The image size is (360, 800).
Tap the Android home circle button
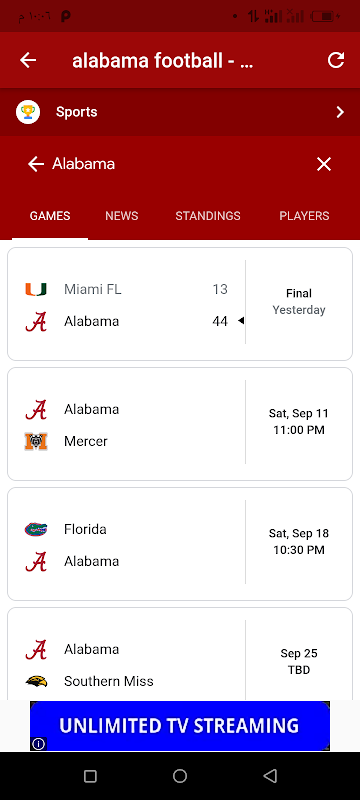pyautogui.click(x=180, y=776)
